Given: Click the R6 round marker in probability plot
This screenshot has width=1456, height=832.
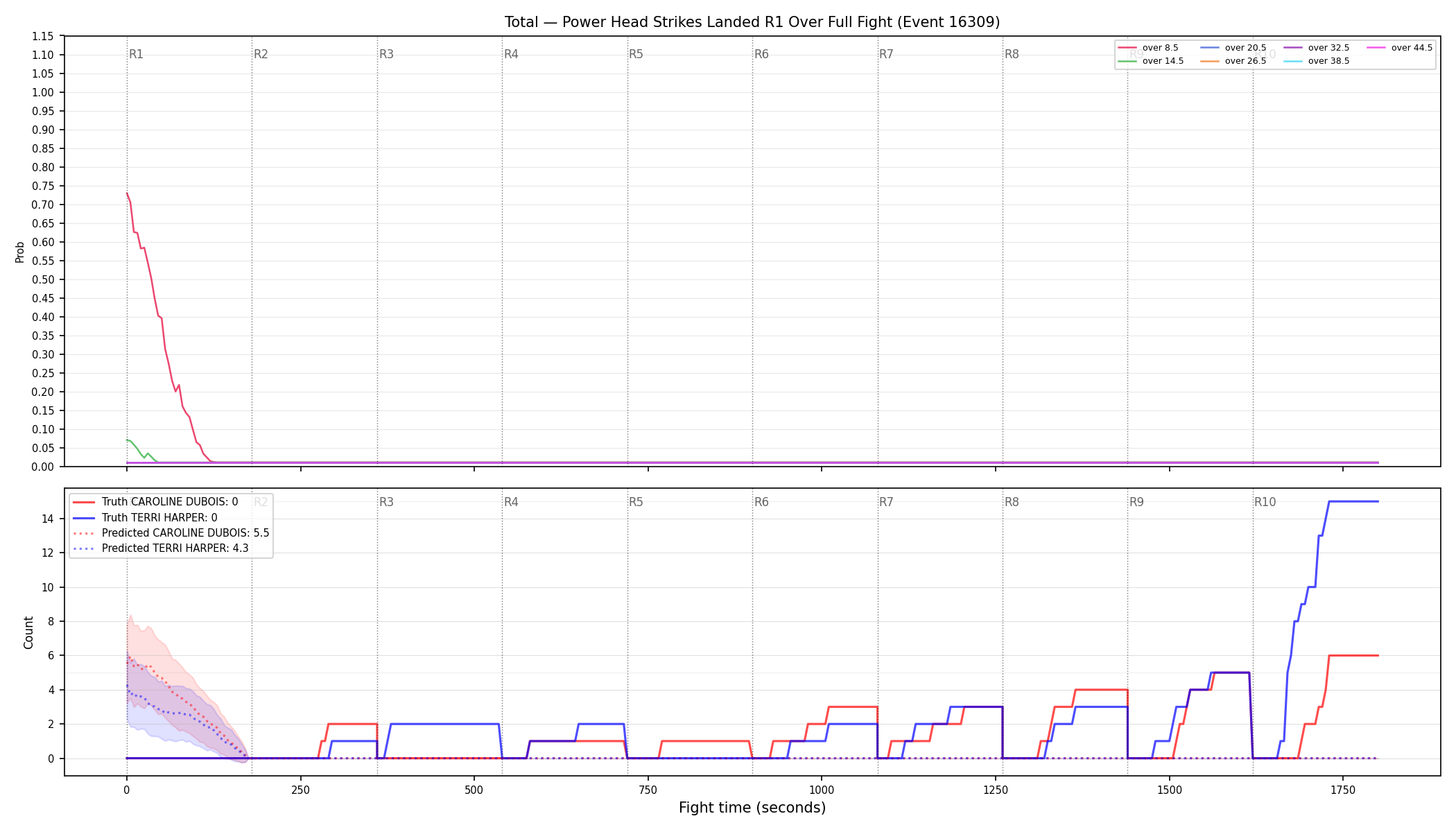Looking at the screenshot, I should 761,54.
